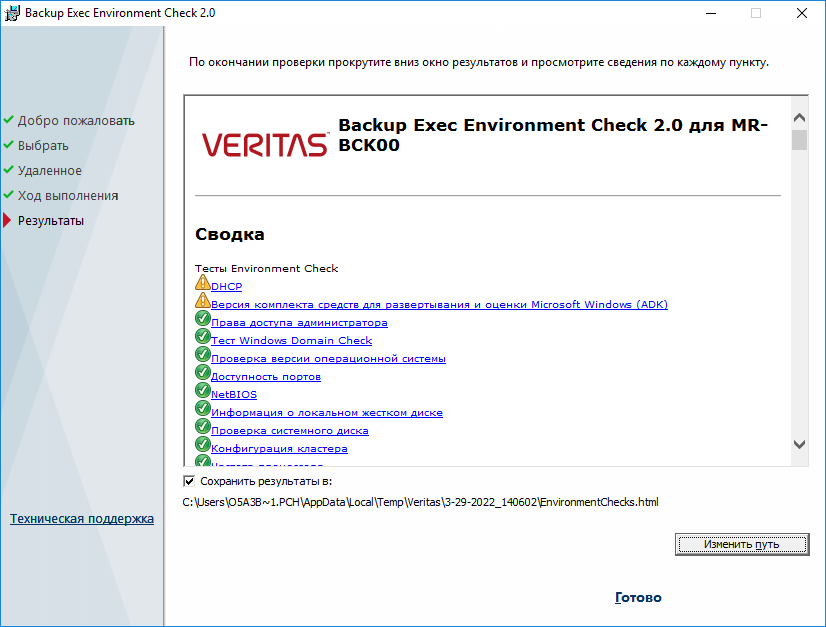The width and height of the screenshot is (826, 627).
Task: Click green check icon beside Информация о локальном жестком диске
Action: point(203,408)
